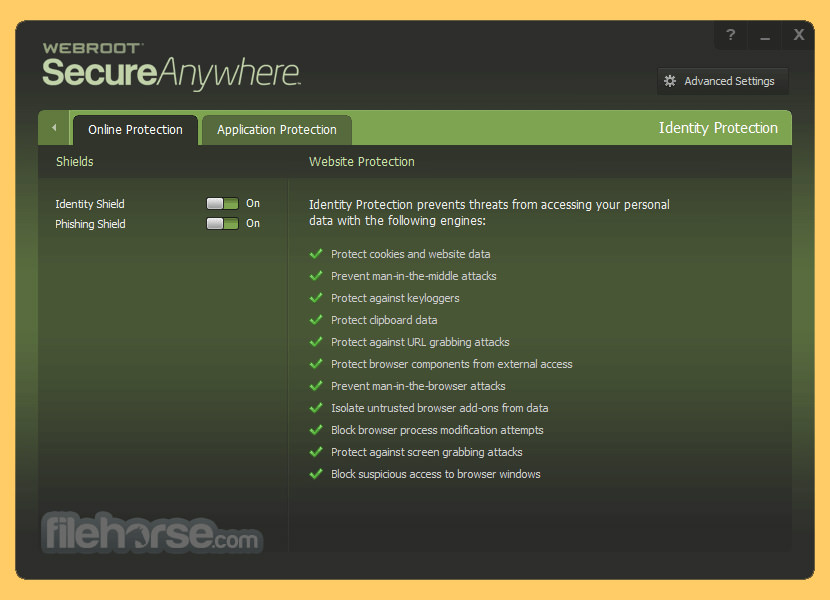Click 'Protect against URL grabbing attacks' text

point(420,342)
